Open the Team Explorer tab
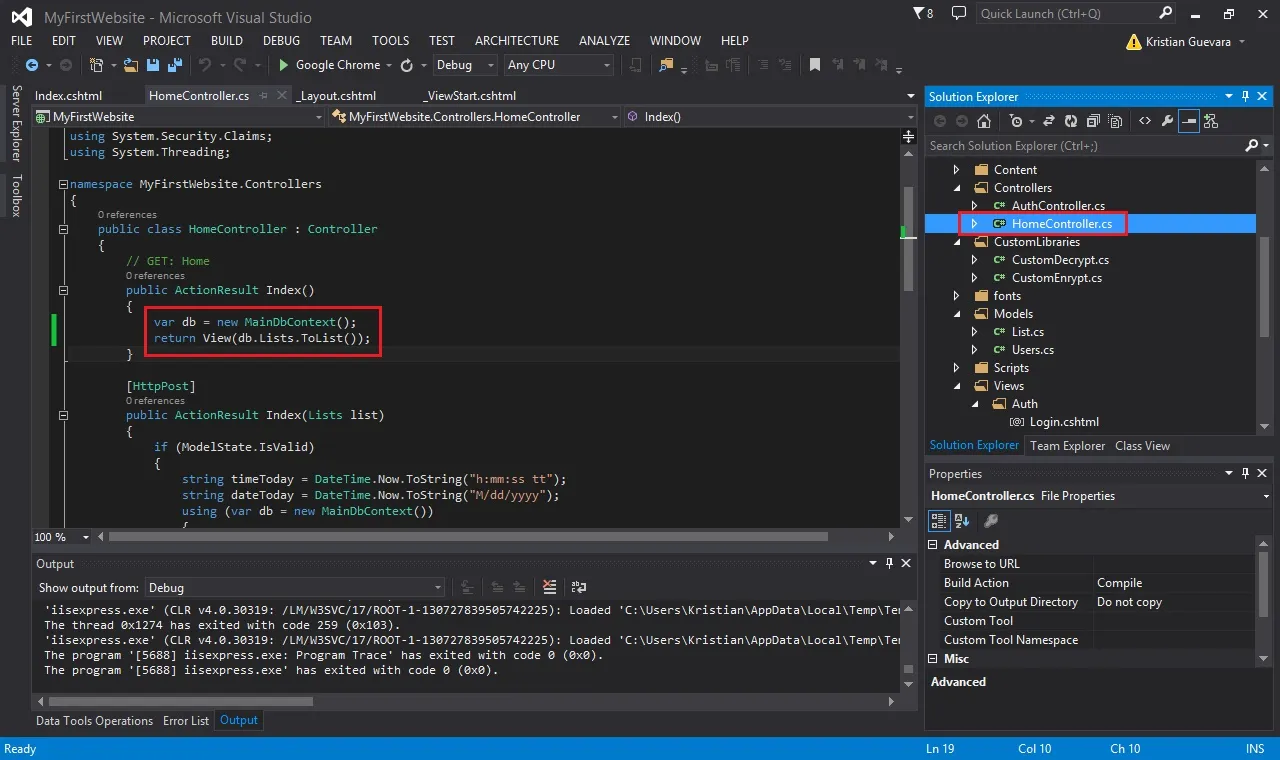The height and width of the screenshot is (760, 1280). (x=1067, y=446)
